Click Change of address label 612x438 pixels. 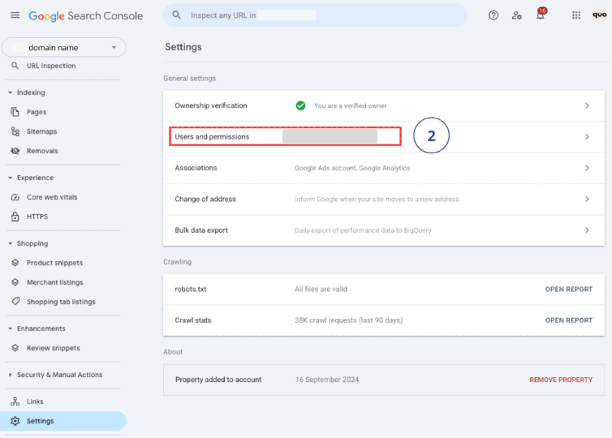(205, 199)
